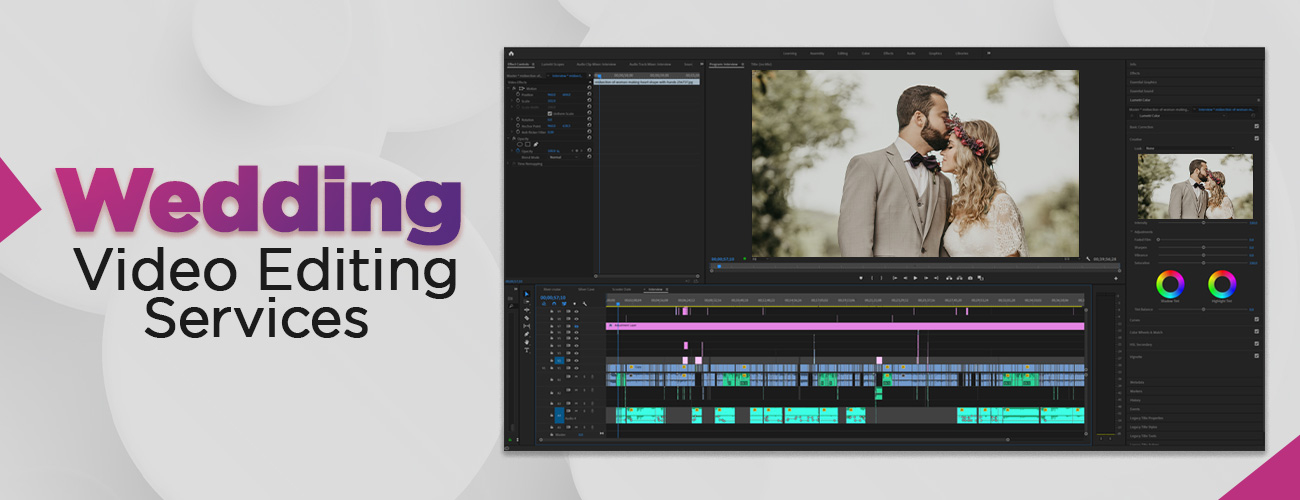Create an ellipse mask under Opacity

(520, 144)
